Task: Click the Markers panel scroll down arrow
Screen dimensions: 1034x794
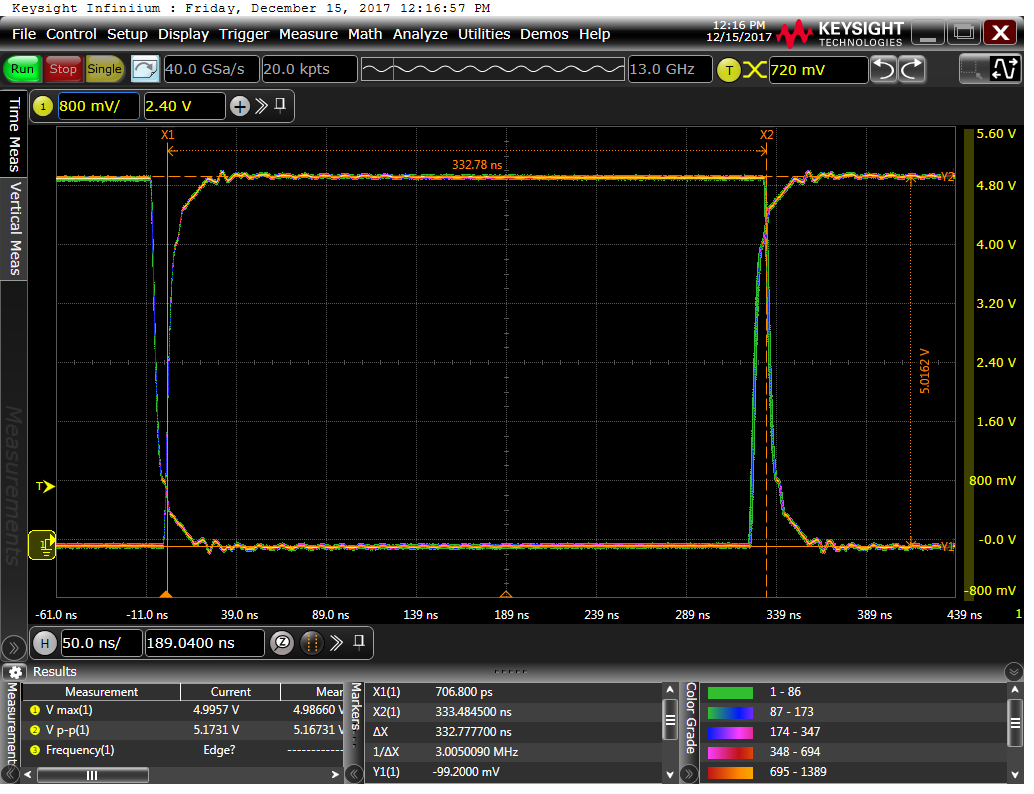Action: (670, 775)
